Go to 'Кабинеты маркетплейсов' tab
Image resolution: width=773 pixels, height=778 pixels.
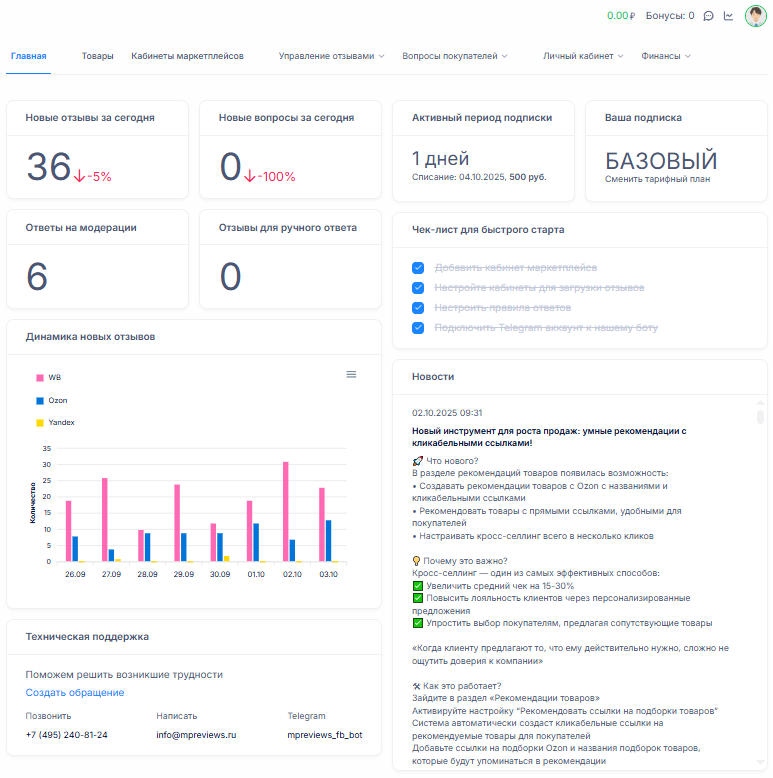coord(187,56)
